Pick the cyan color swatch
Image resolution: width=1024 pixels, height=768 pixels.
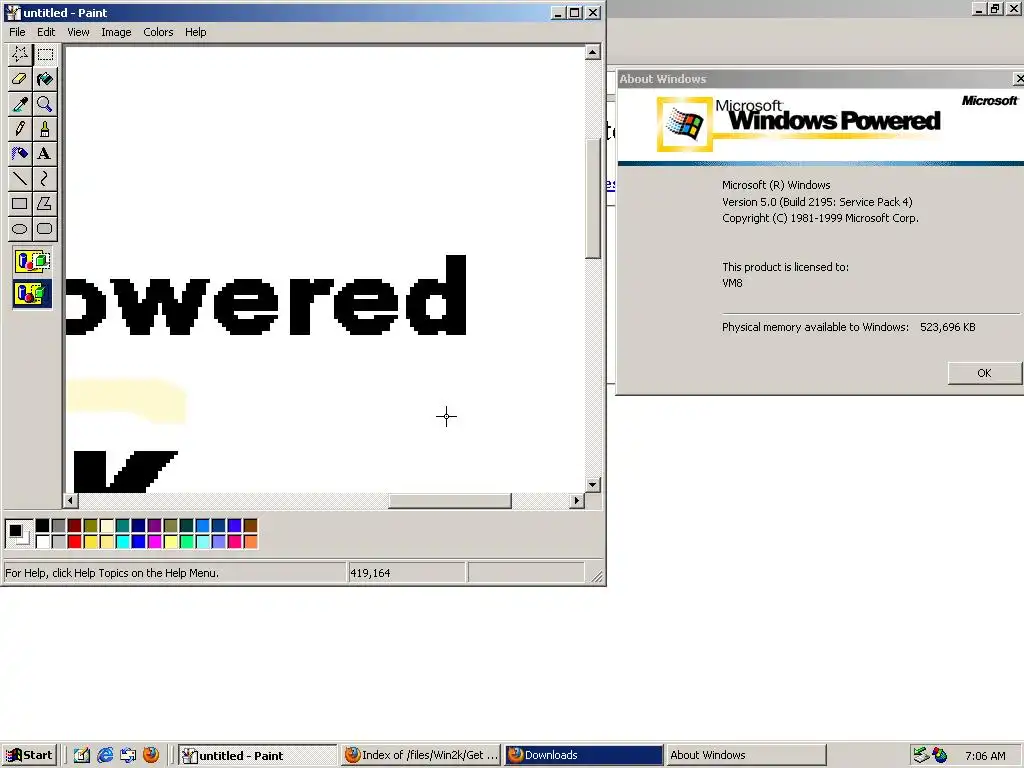click(122, 541)
